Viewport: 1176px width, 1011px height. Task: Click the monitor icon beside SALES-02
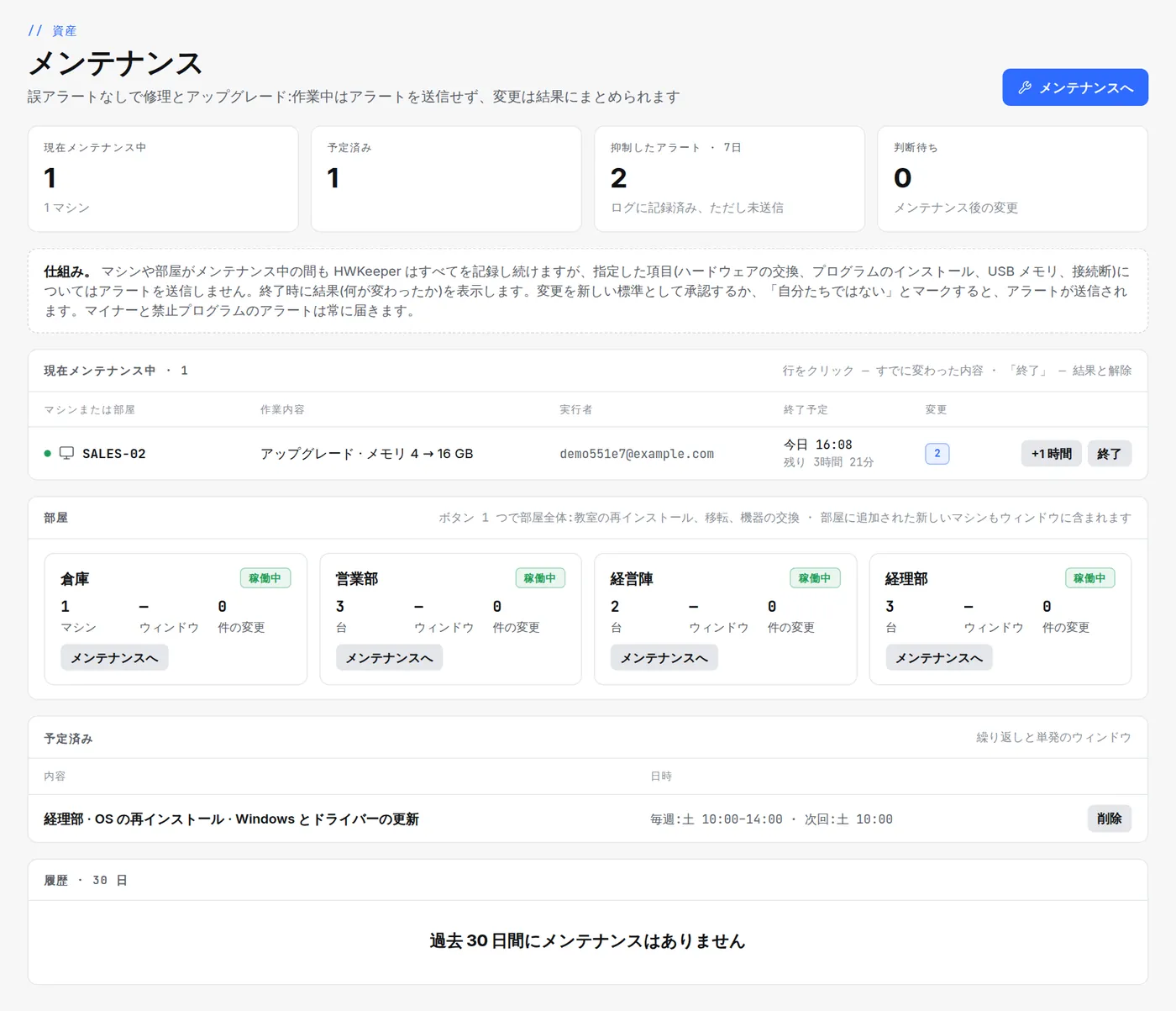tap(66, 453)
